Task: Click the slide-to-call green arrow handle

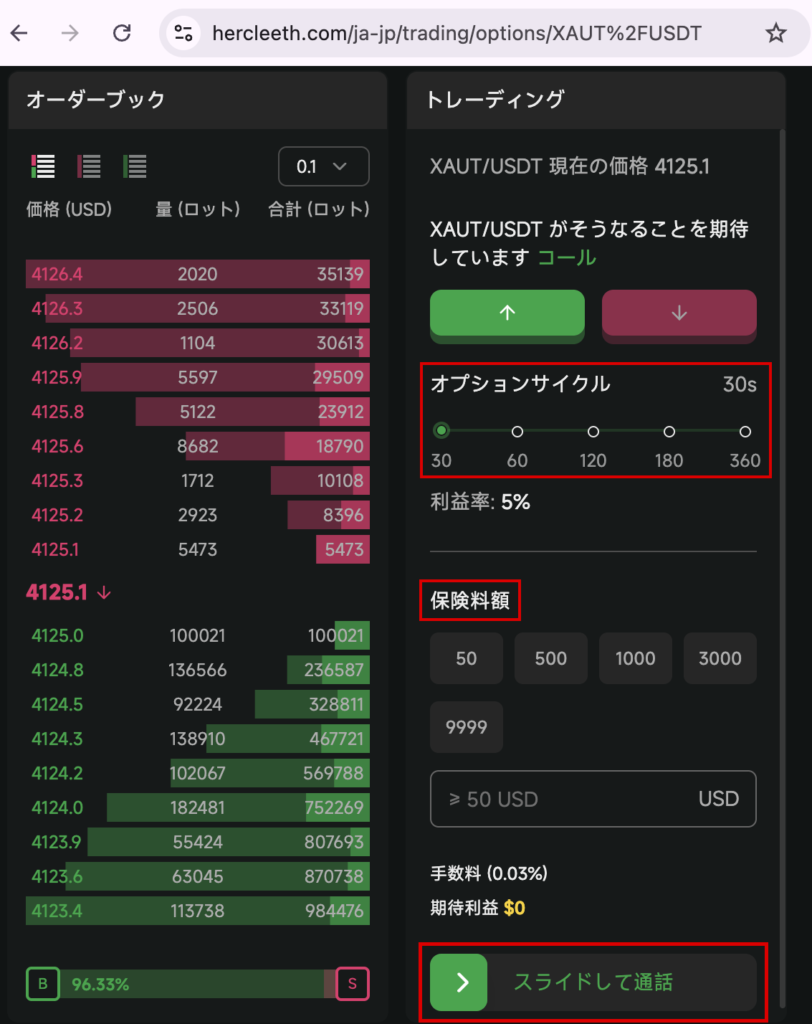Action: coord(459,982)
